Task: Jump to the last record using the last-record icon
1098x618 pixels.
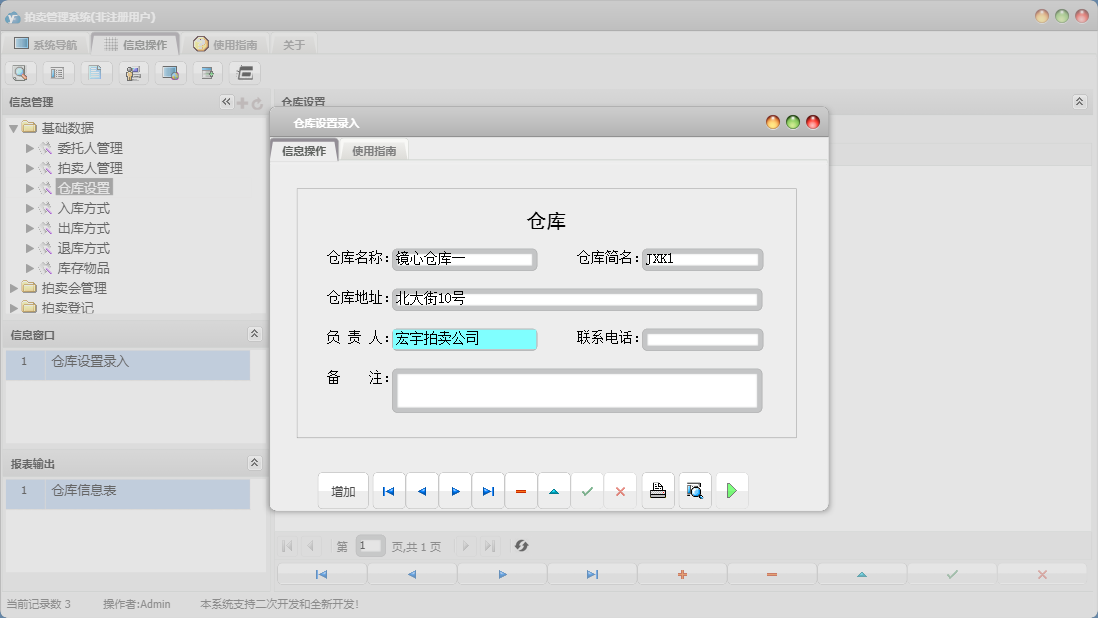Action: [x=488, y=490]
